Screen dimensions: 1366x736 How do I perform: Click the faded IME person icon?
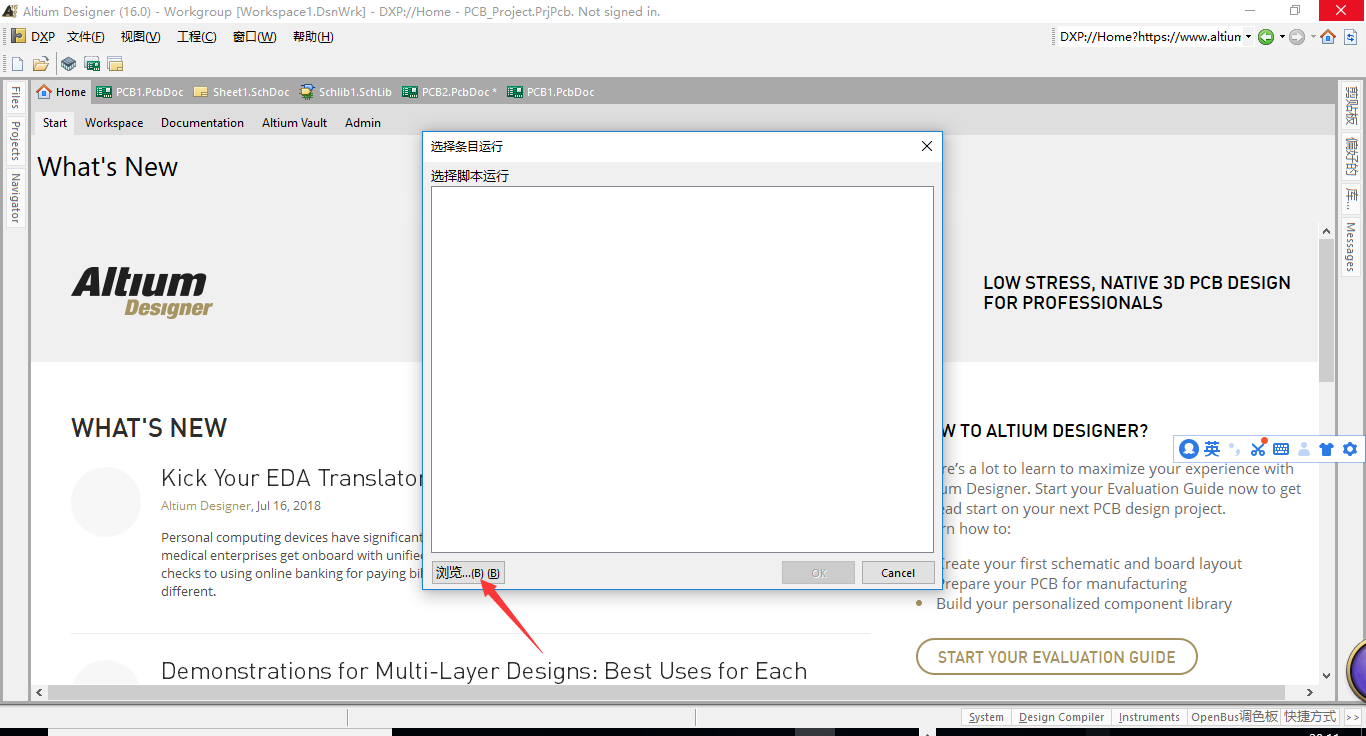point(1304,449)
